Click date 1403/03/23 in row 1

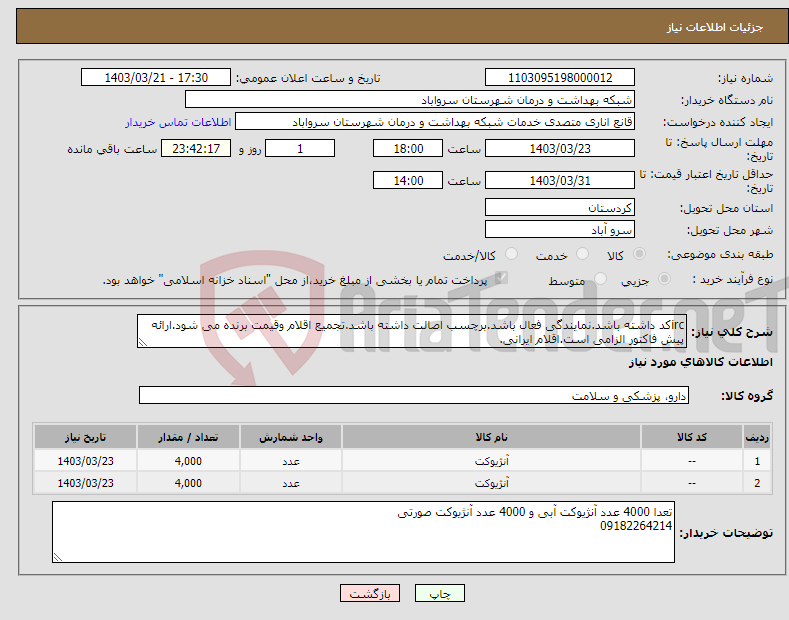pyautogui.click(x=85, y=461)
